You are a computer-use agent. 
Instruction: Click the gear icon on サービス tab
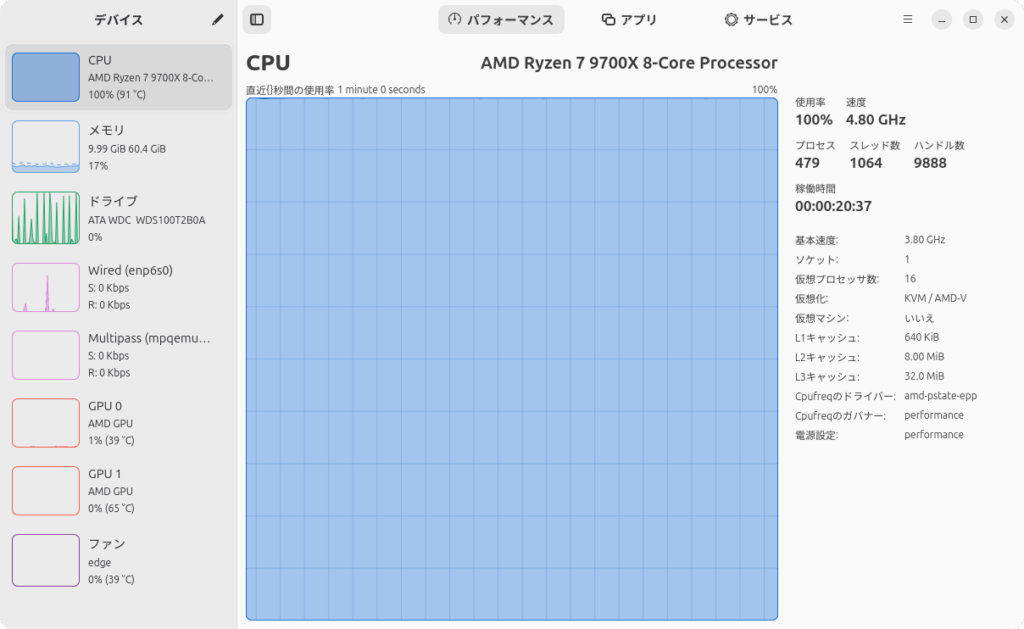click(731, 20)
